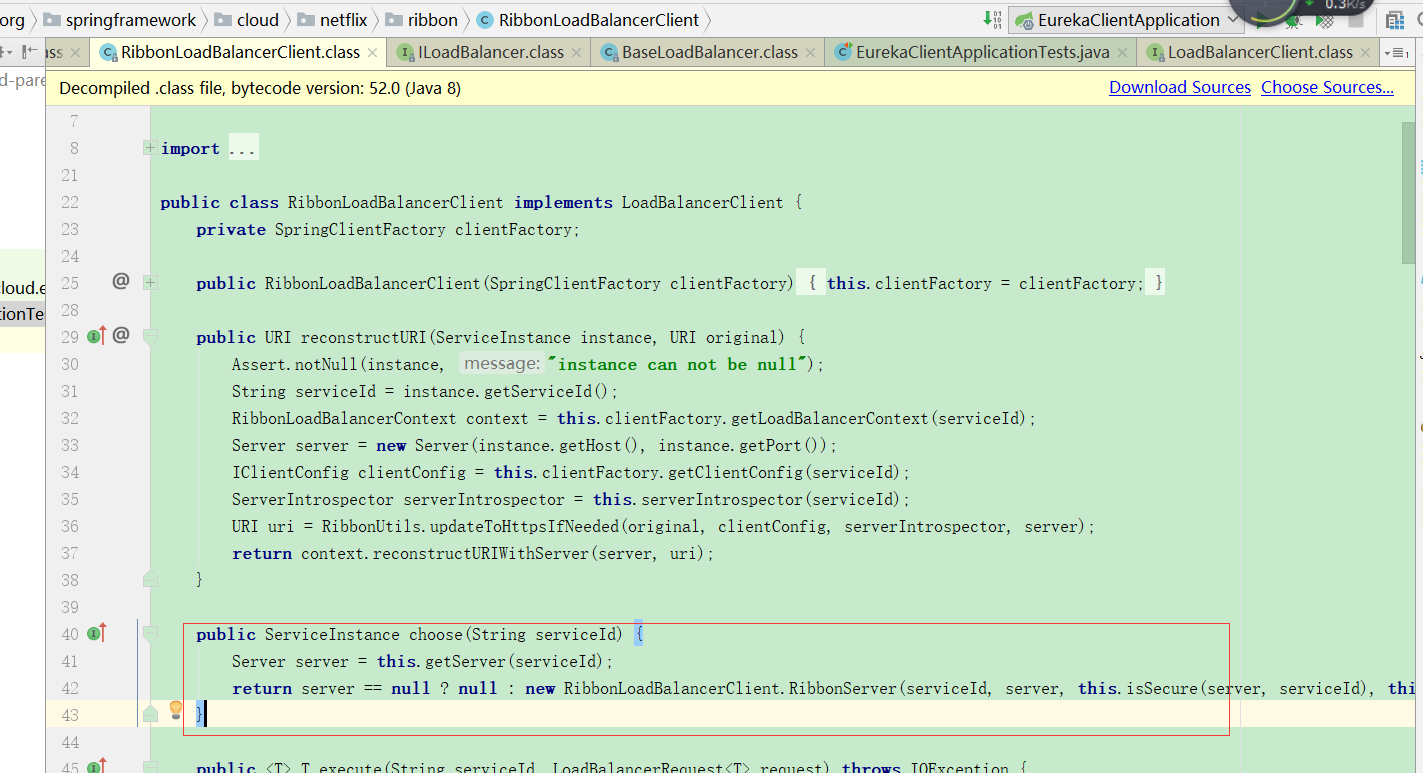Click the Download Sources link
The image size is (1423, 773).
click(1179, 87)
